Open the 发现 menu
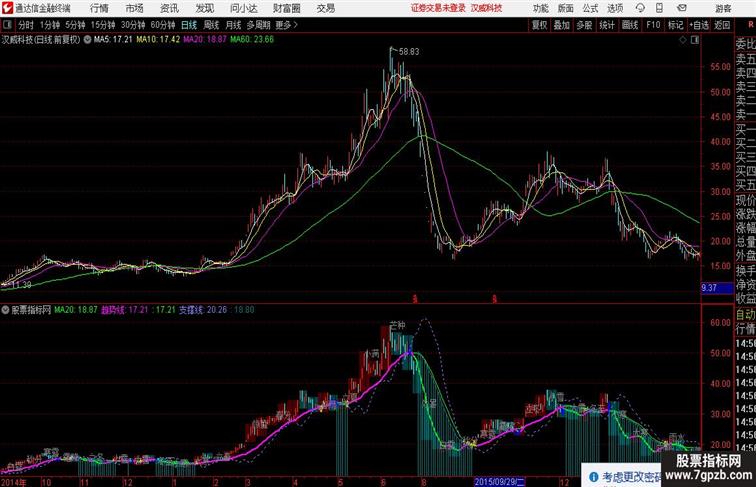Image resolution: width=756 pixels, height=487 pixels. click(x=204, y=8)
